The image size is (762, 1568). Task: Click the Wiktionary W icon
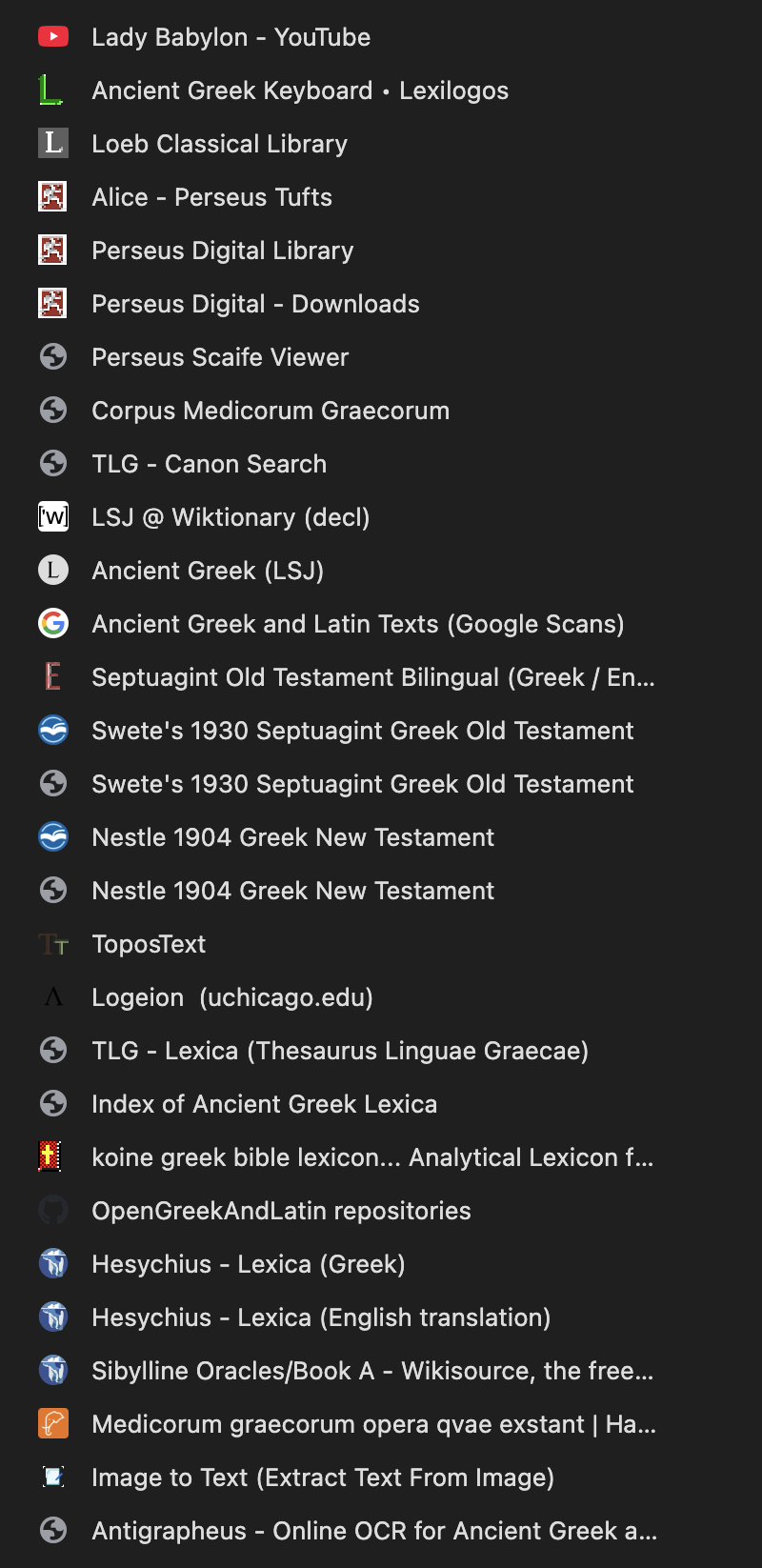(x=53, y=517)
